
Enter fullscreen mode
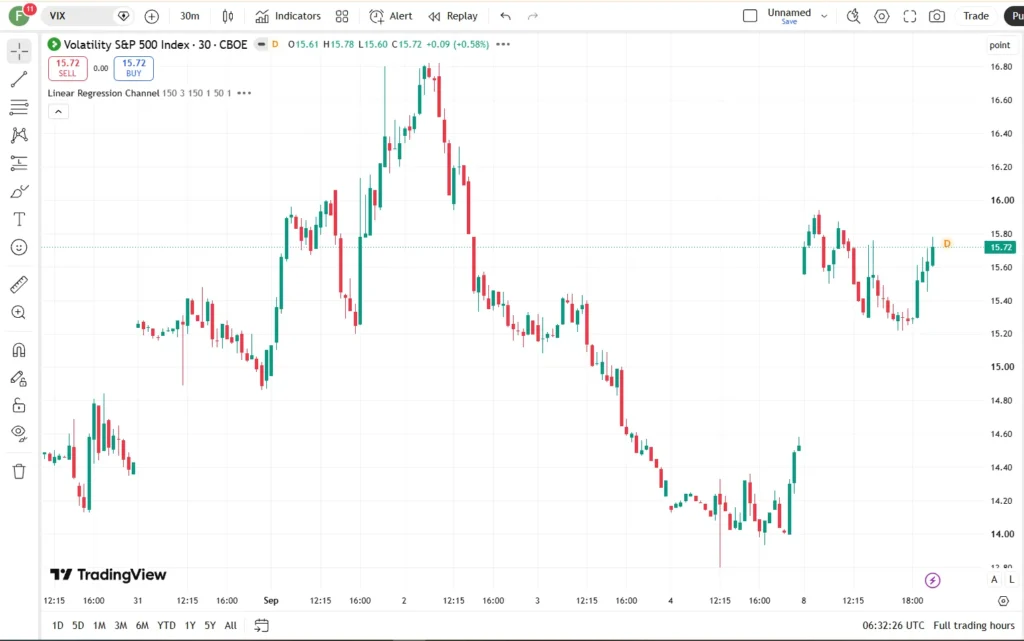click(x=910, y=16)
